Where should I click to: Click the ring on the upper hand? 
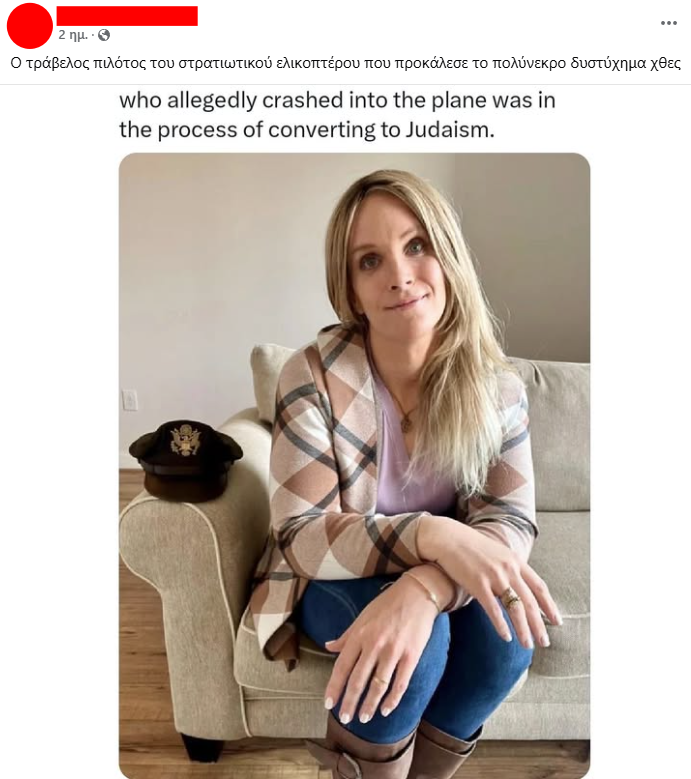511,597
